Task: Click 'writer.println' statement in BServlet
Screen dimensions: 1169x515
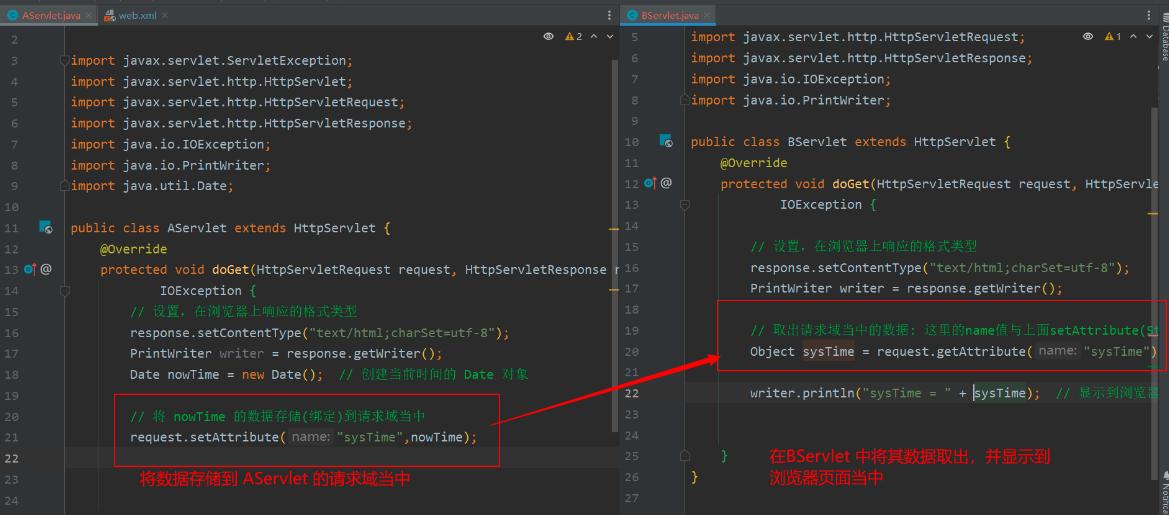Action: 895,393
